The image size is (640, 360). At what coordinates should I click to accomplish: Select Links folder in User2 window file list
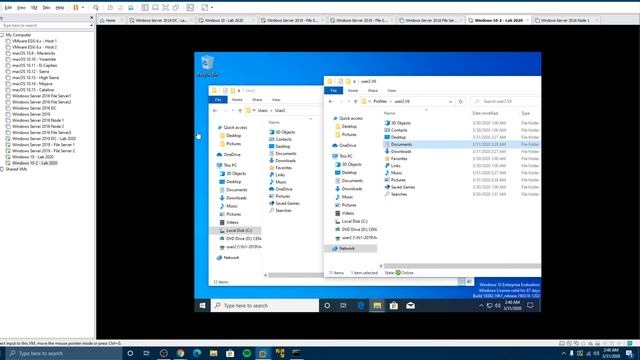click(277, 175)
